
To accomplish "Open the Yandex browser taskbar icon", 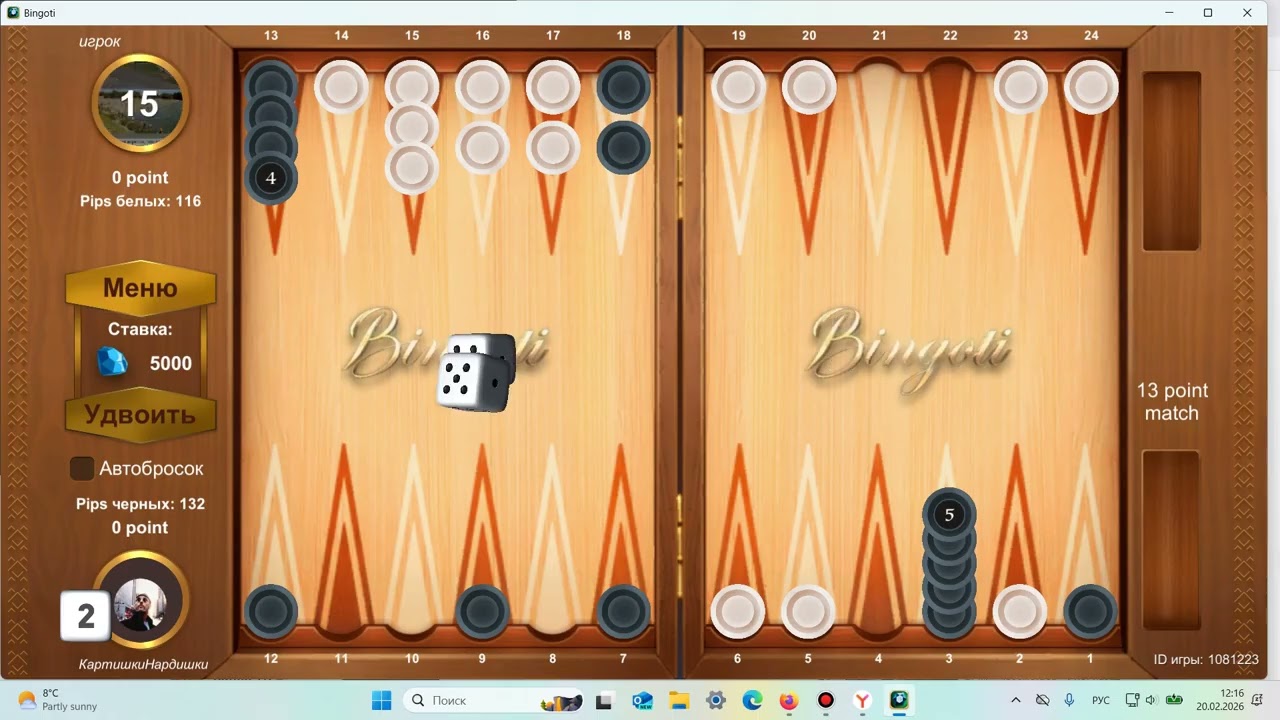I will coord(862,700).
